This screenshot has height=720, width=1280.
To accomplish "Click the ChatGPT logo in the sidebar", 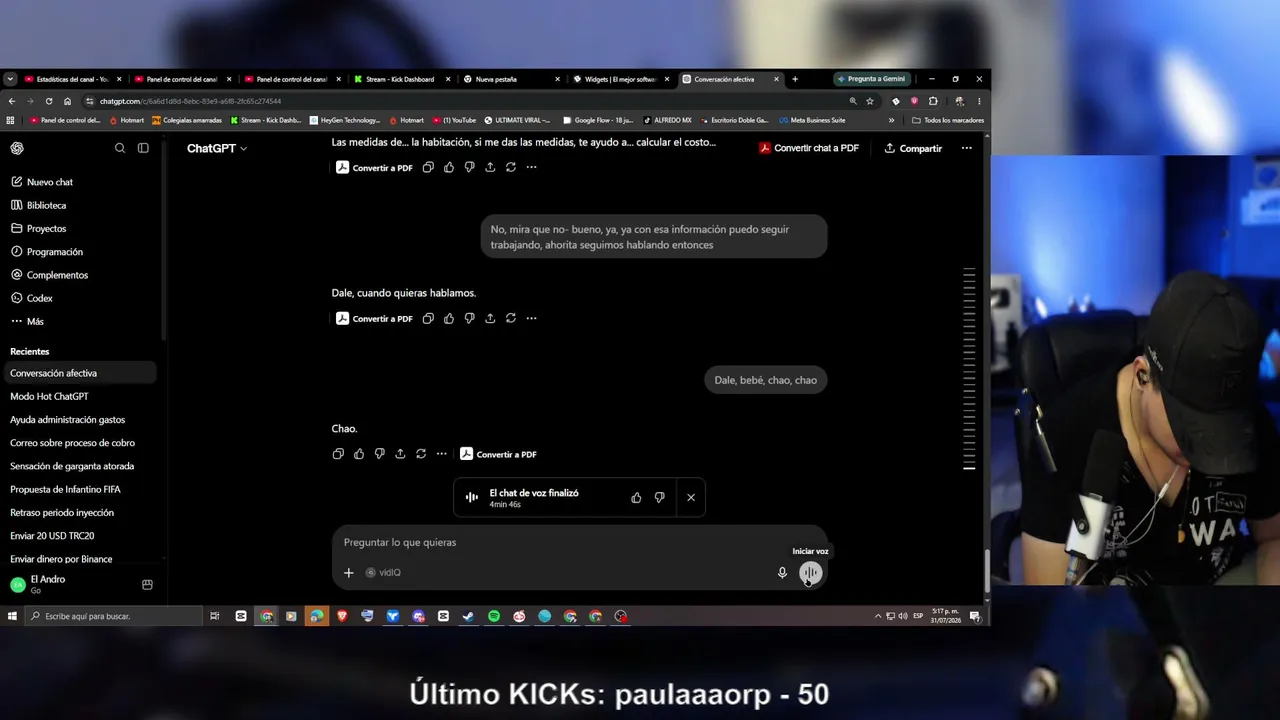I will 17,148.
